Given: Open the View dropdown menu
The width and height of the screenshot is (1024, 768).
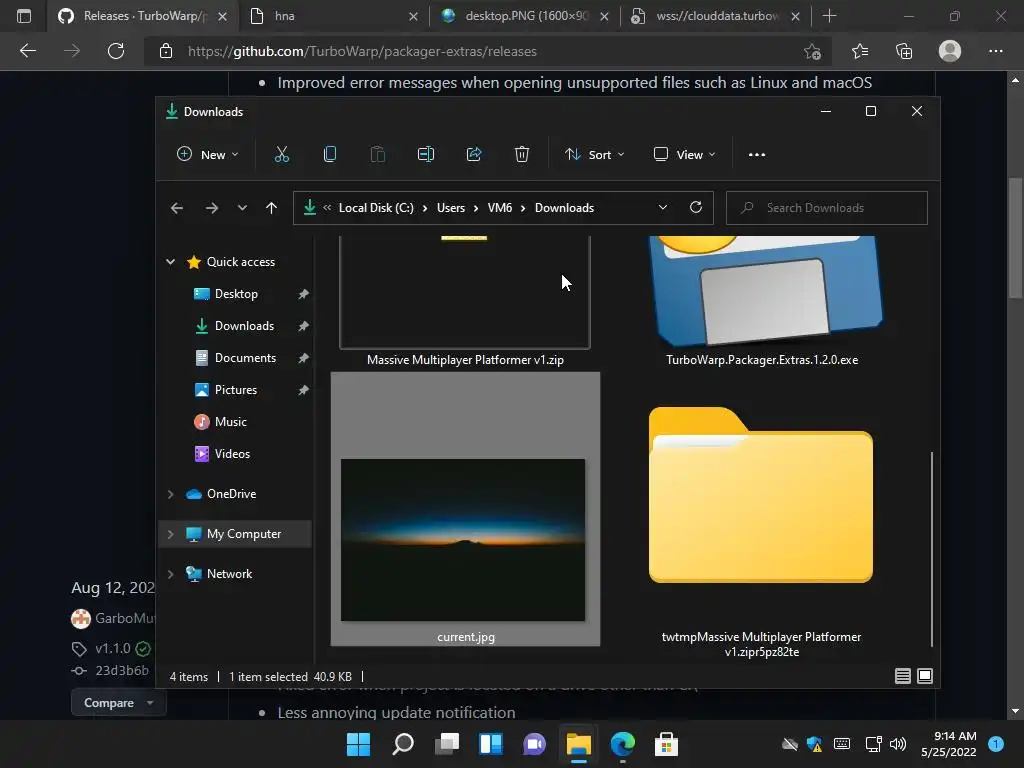Looking at the screenshot, I should [x=684, y=155].
